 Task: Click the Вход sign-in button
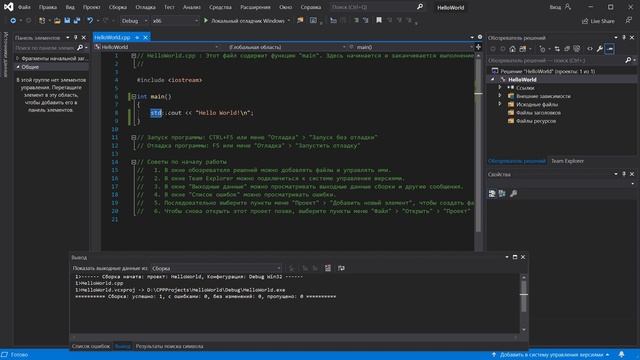coord(560,7)
